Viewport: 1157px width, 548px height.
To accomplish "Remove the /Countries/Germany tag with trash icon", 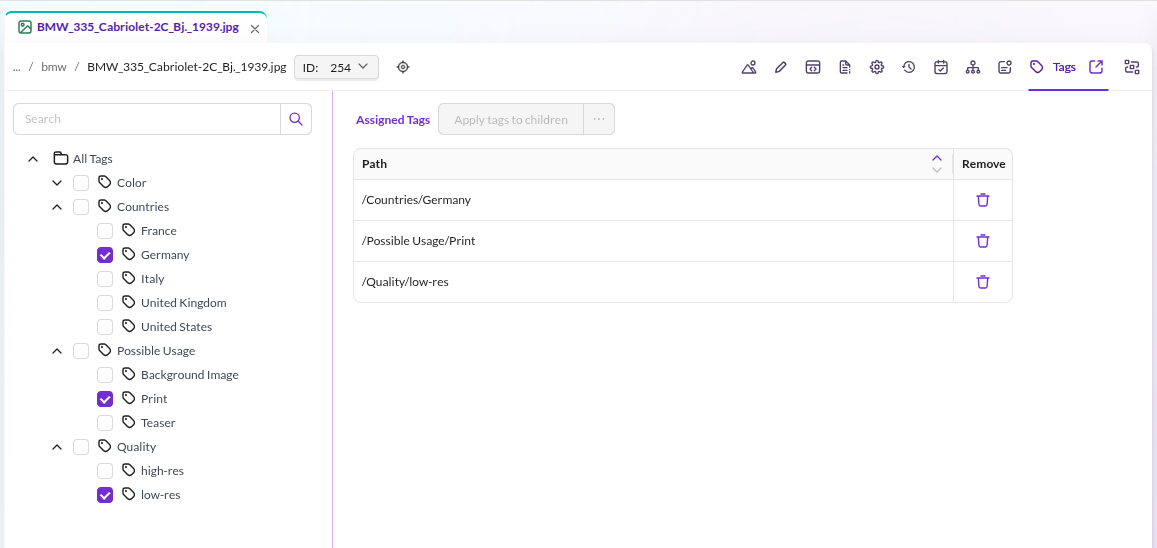I will tap(983, 200).
